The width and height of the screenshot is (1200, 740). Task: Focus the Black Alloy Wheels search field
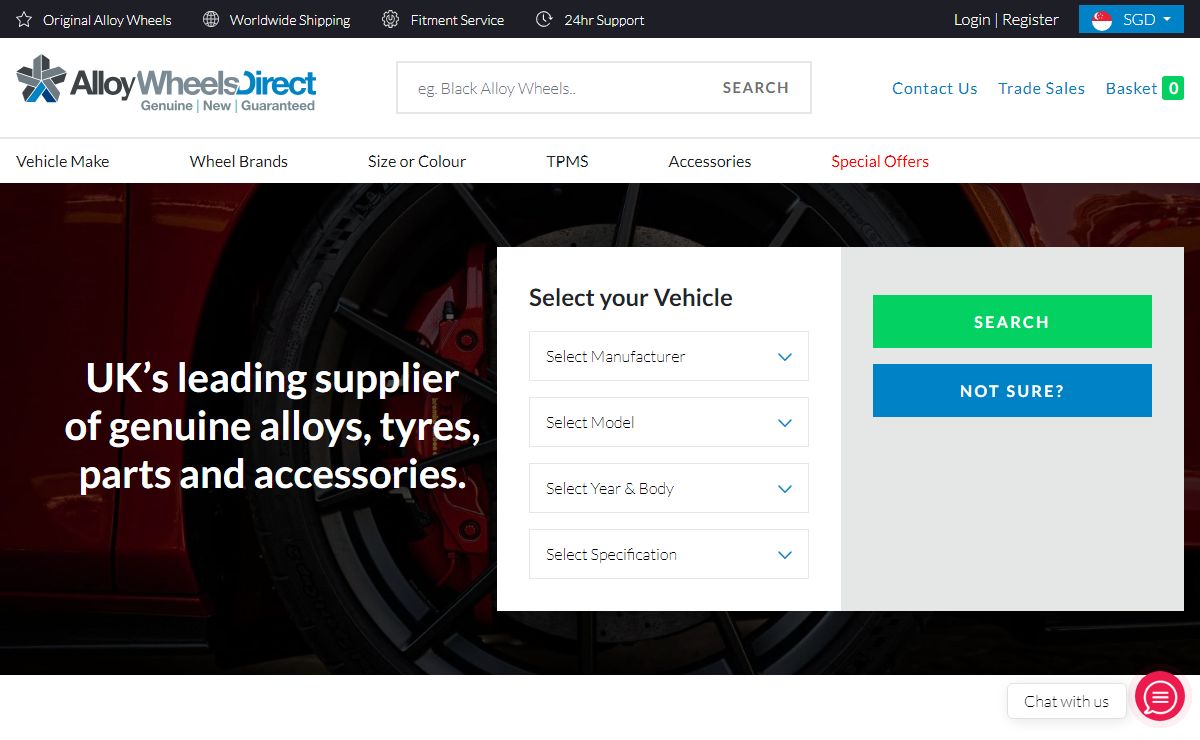[555, 88]
